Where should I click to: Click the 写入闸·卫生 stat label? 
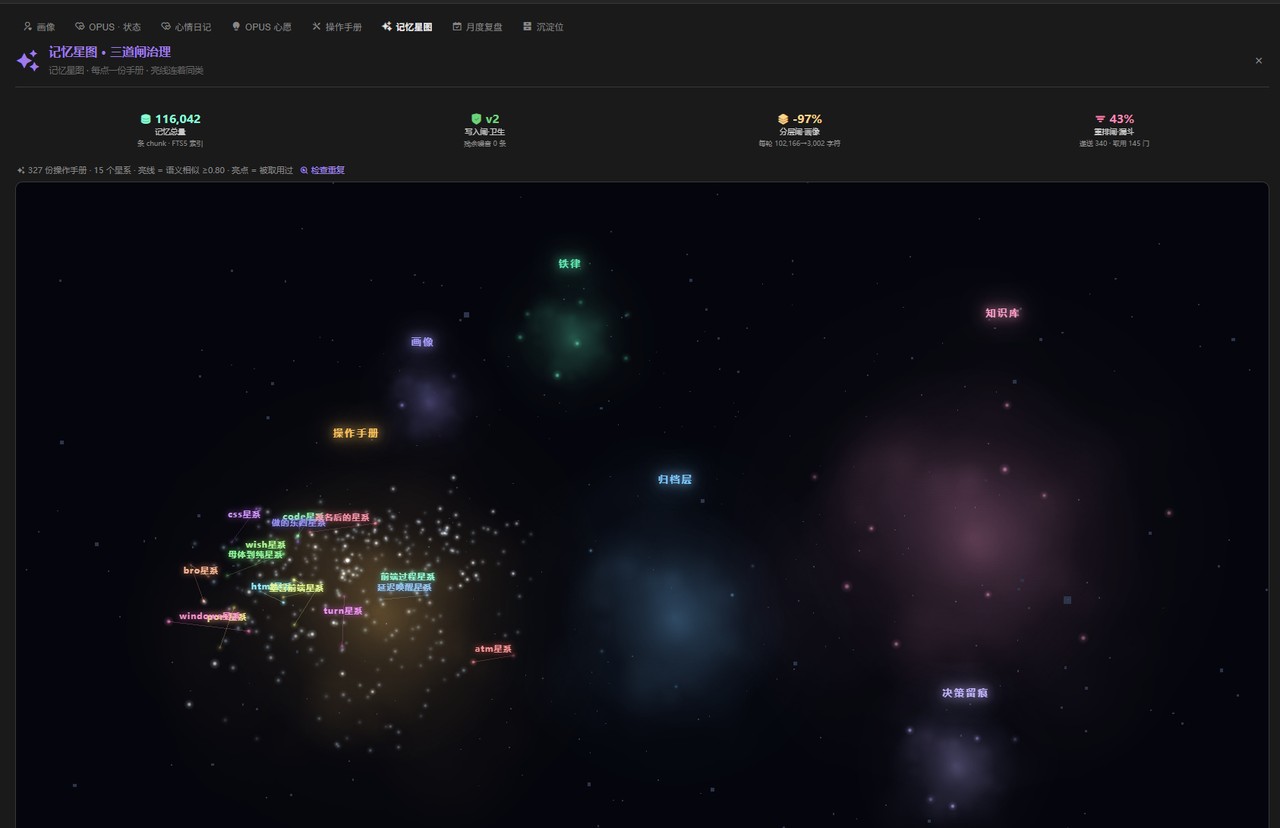coord(485,132)
